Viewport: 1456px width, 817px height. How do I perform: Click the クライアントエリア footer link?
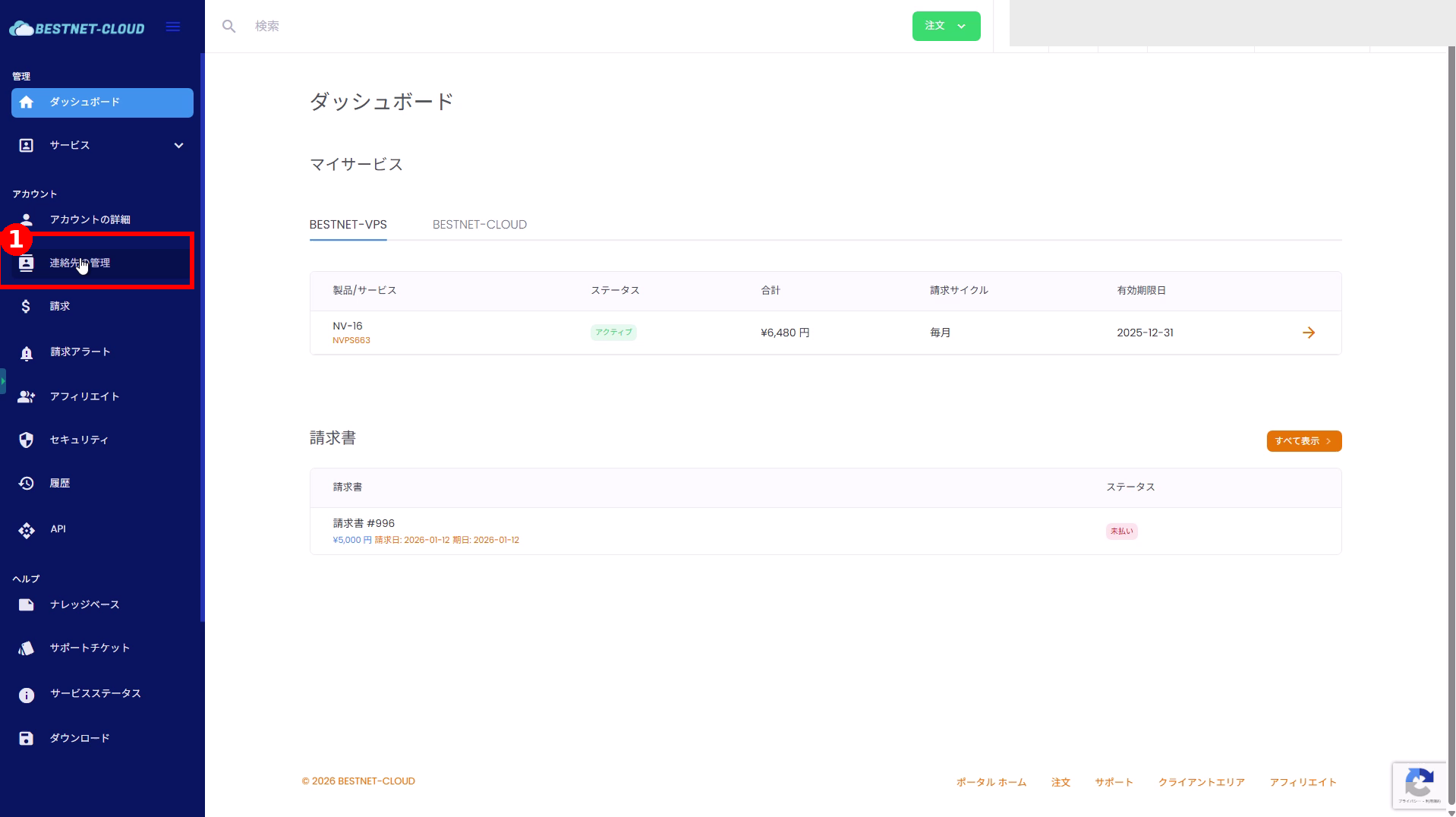1201,783
